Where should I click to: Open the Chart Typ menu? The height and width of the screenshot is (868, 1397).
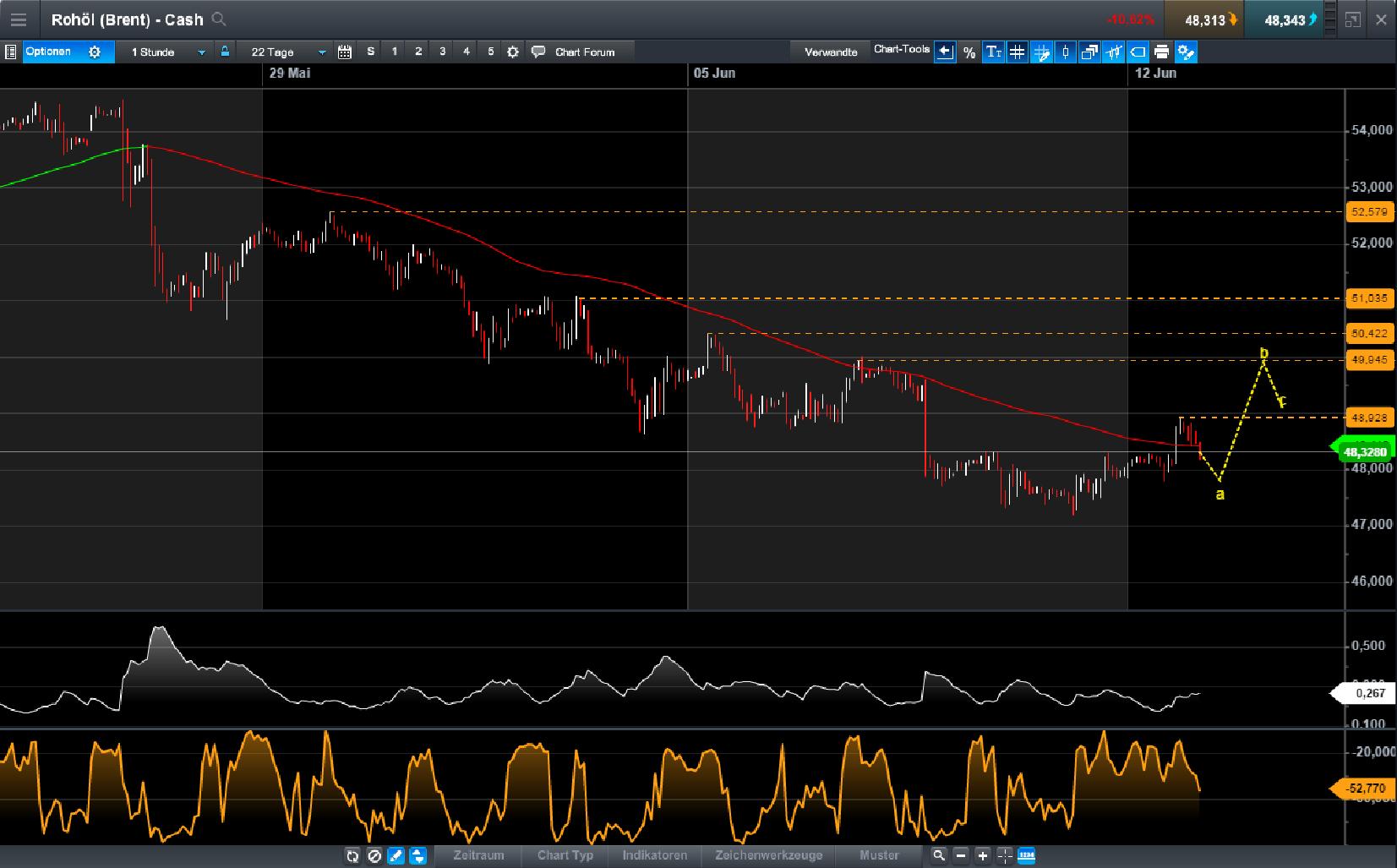[565, 855]
